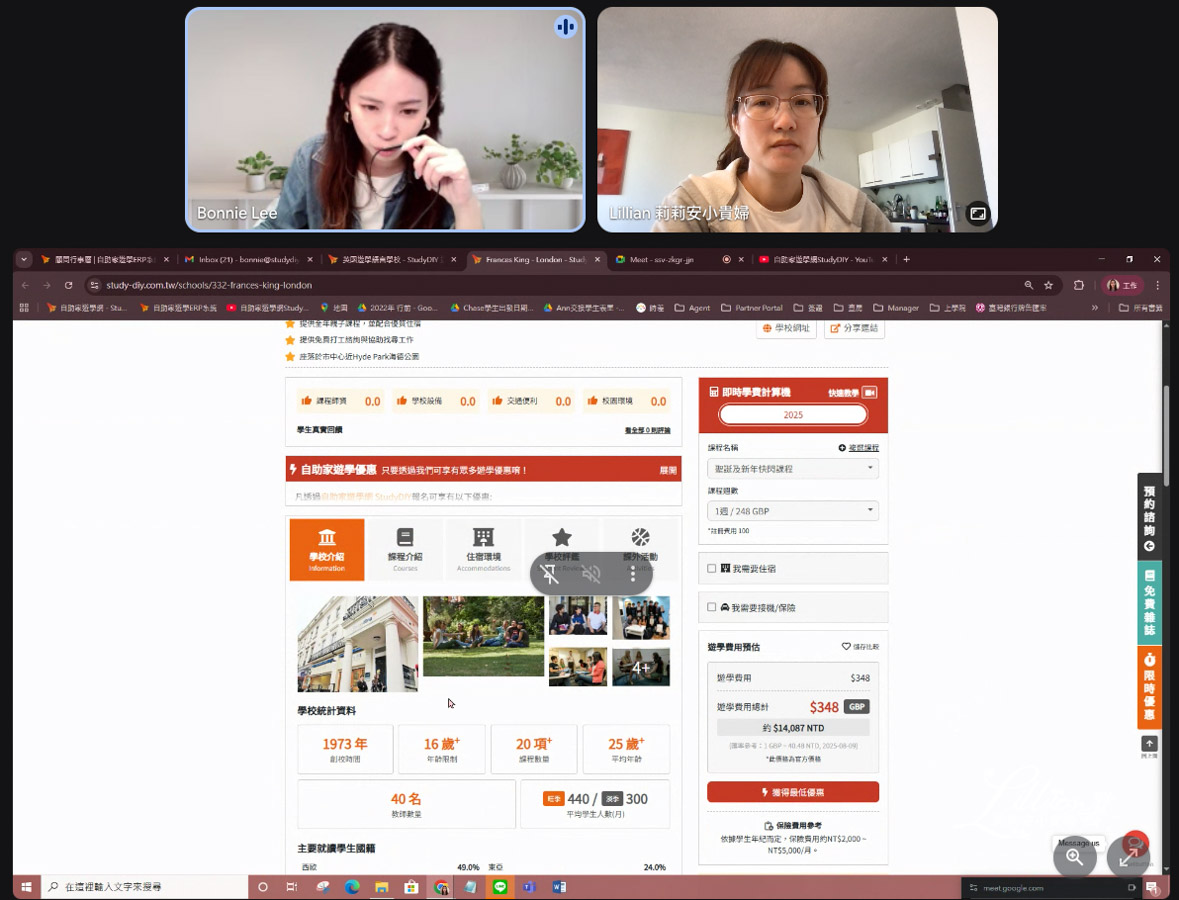The width and height of the screenshot is (1179, 900).
Task: Click the Windows Start button
Action: pos(26,887)
